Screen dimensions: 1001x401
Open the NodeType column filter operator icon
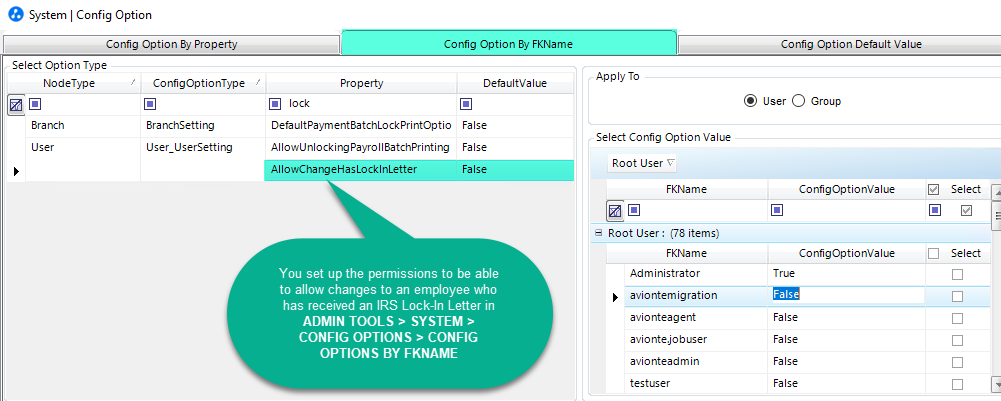35,104
